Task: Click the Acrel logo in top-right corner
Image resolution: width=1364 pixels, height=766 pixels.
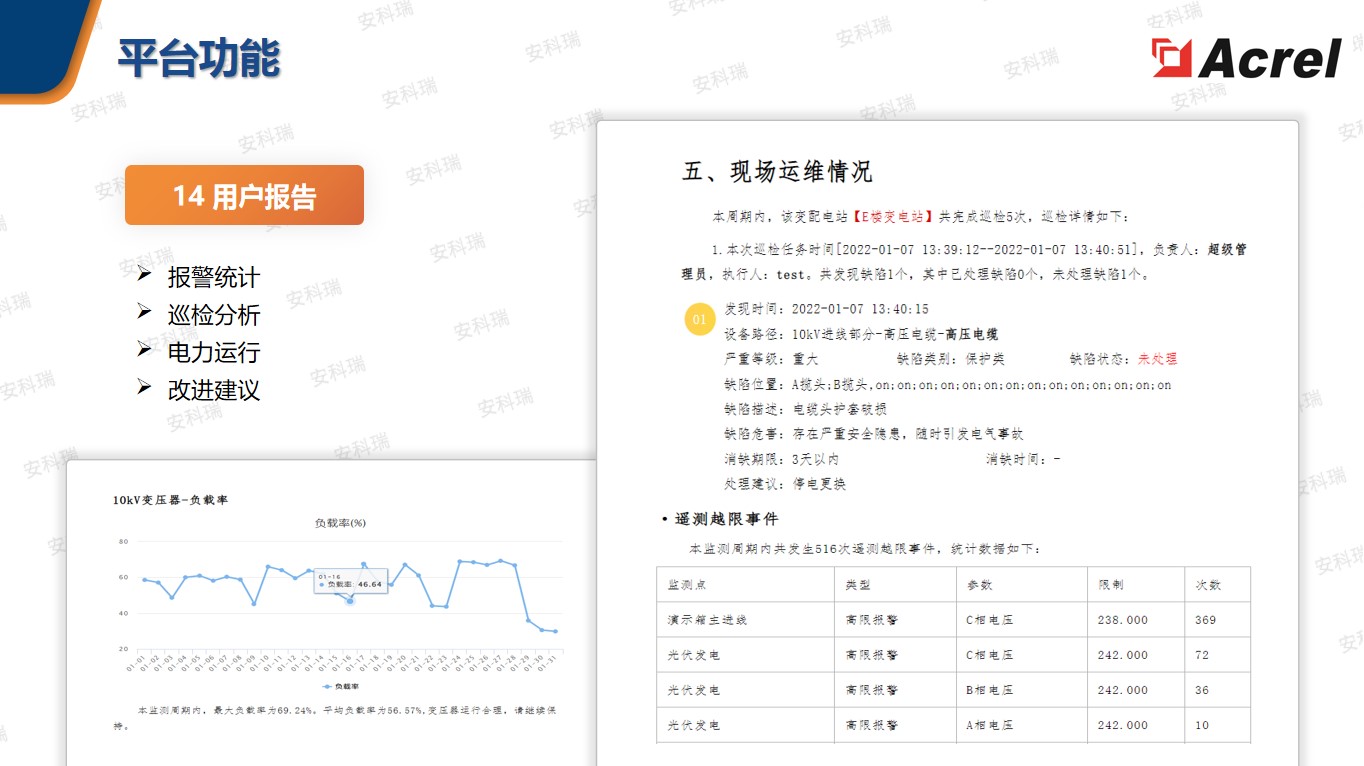Action: point(1245,58)
